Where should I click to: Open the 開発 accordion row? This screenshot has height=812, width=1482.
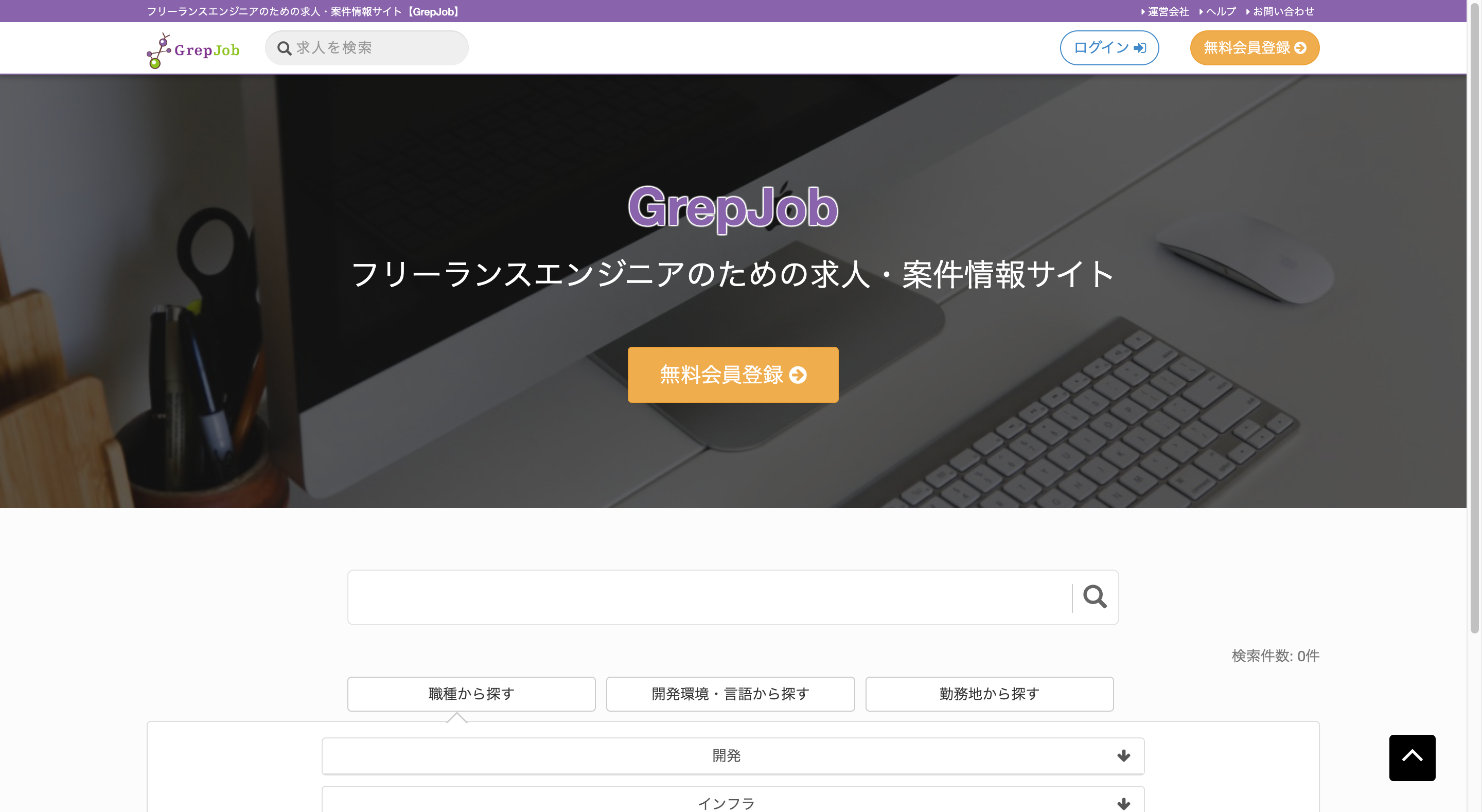tap(726, 755)
